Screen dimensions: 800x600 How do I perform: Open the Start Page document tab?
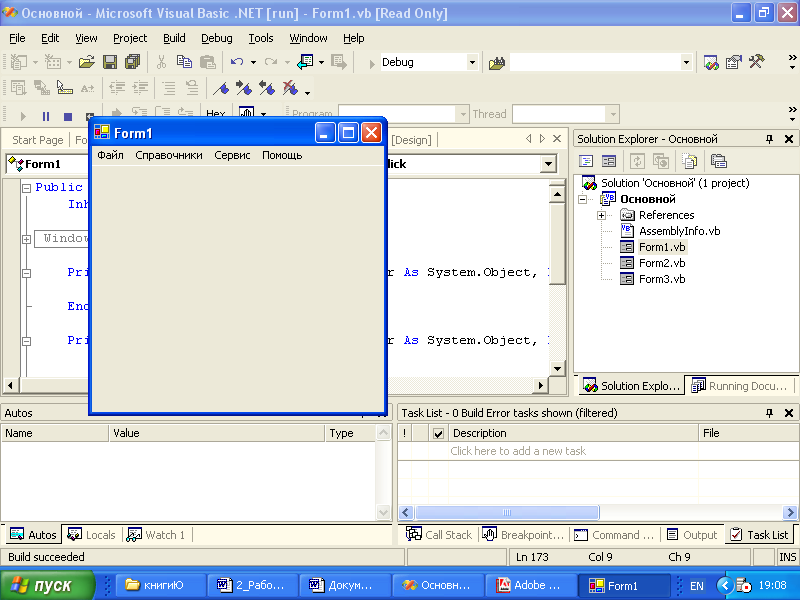click(x=37, y=140)
